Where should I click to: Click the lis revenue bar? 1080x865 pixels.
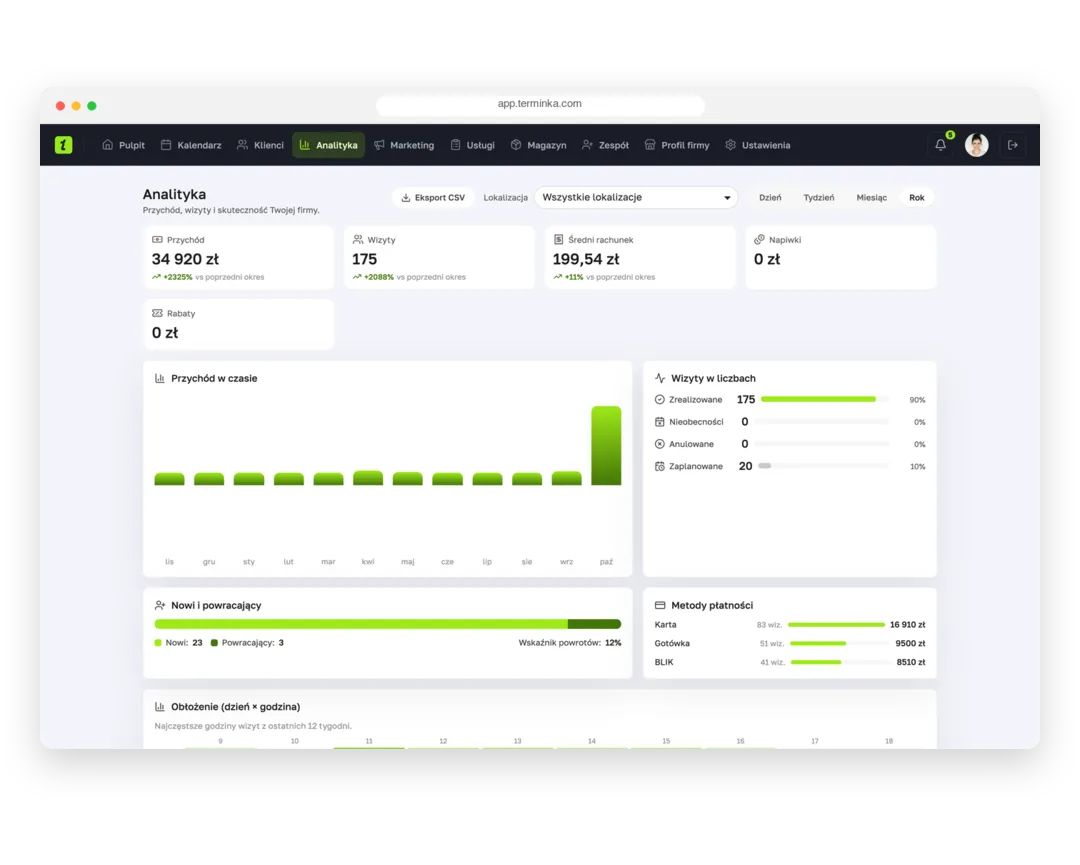pyautogui.click(x=169, y=479)
